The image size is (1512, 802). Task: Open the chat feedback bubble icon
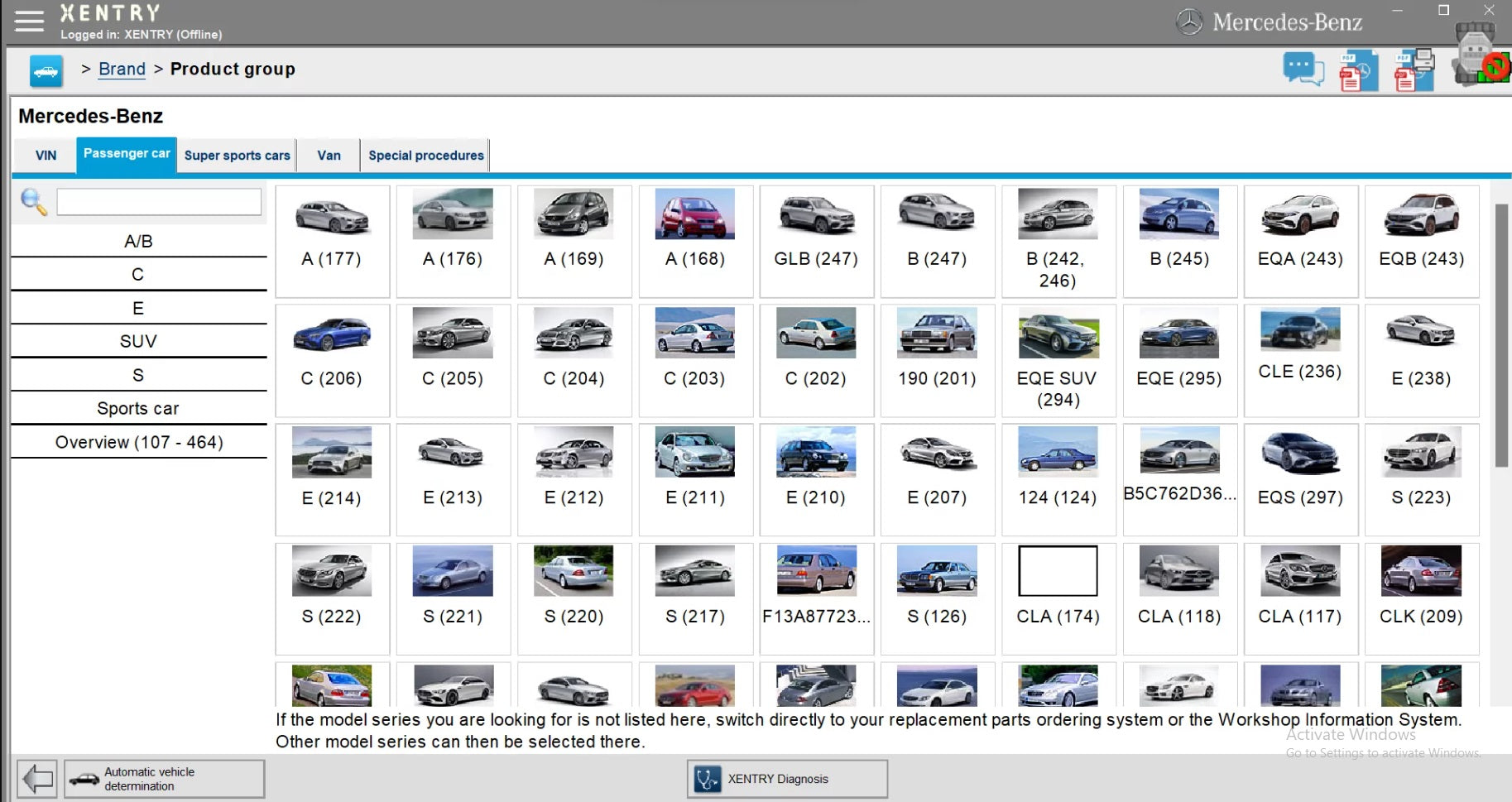[1303, 70]
